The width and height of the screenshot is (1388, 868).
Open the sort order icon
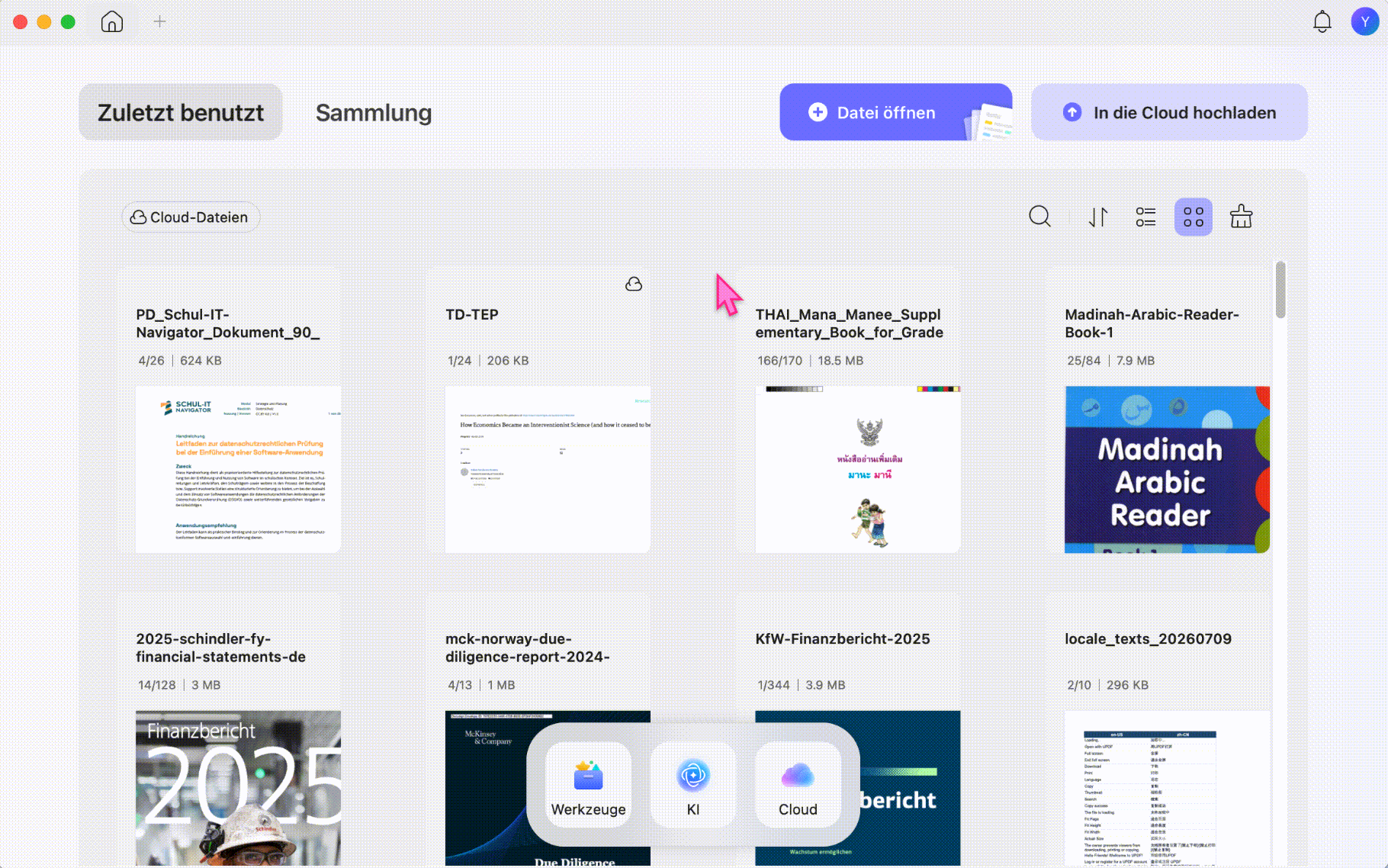pos(1098,217)
